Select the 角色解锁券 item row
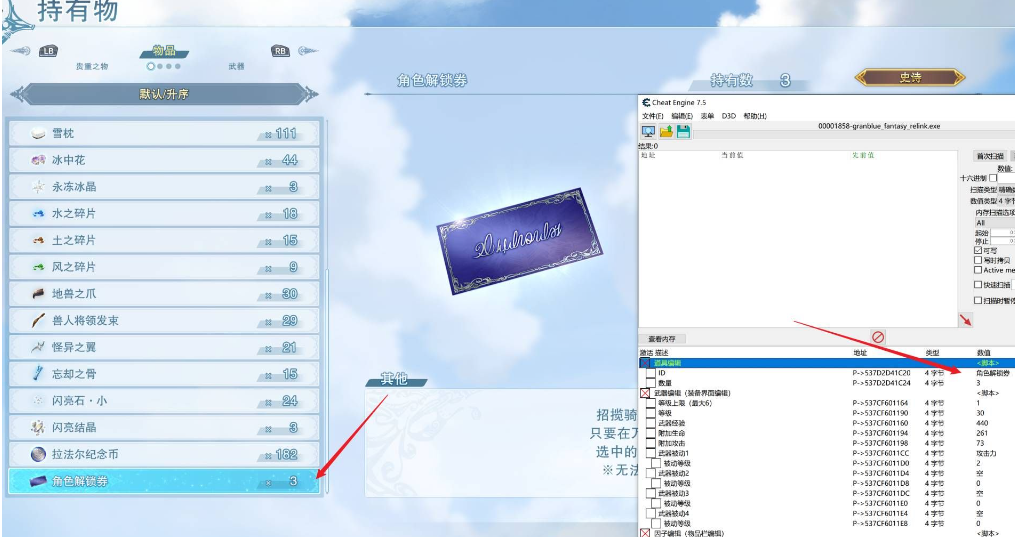Screen dimensions: 1015x537 [x=164, y=481]
